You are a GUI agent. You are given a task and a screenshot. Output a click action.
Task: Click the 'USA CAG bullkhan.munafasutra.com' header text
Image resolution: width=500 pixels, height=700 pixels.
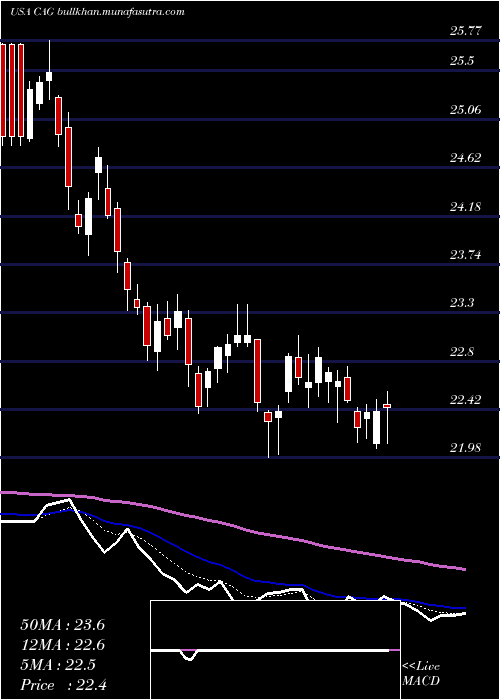coord(97,12)
